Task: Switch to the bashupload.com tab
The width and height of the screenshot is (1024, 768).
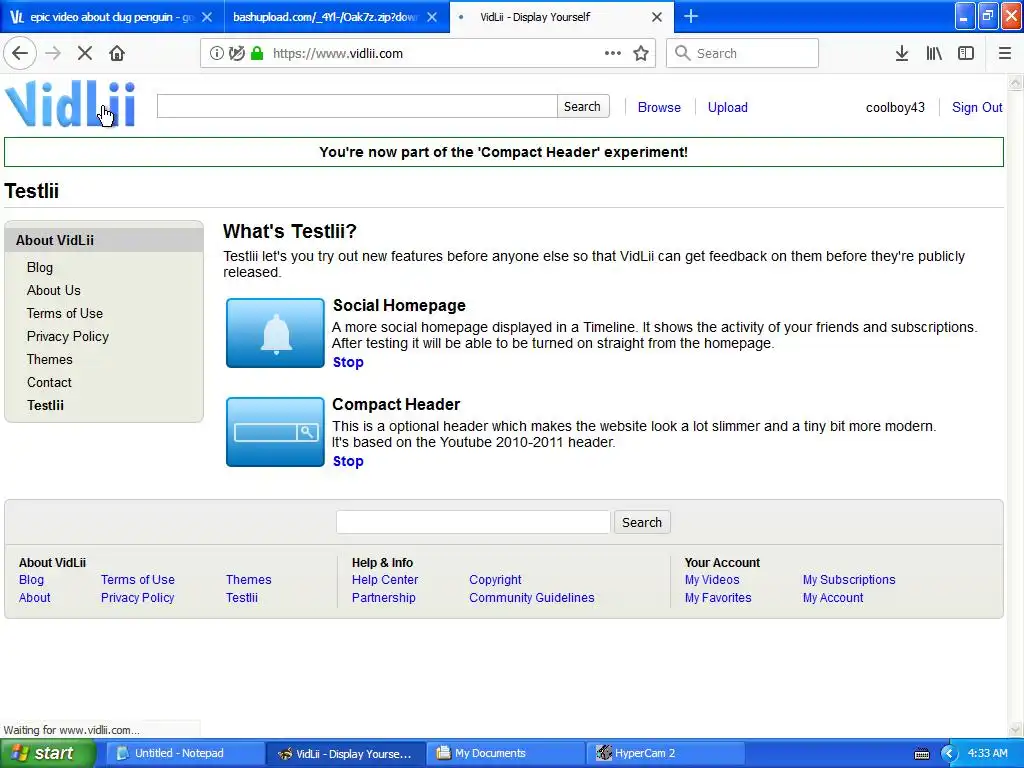Action: 336,16
